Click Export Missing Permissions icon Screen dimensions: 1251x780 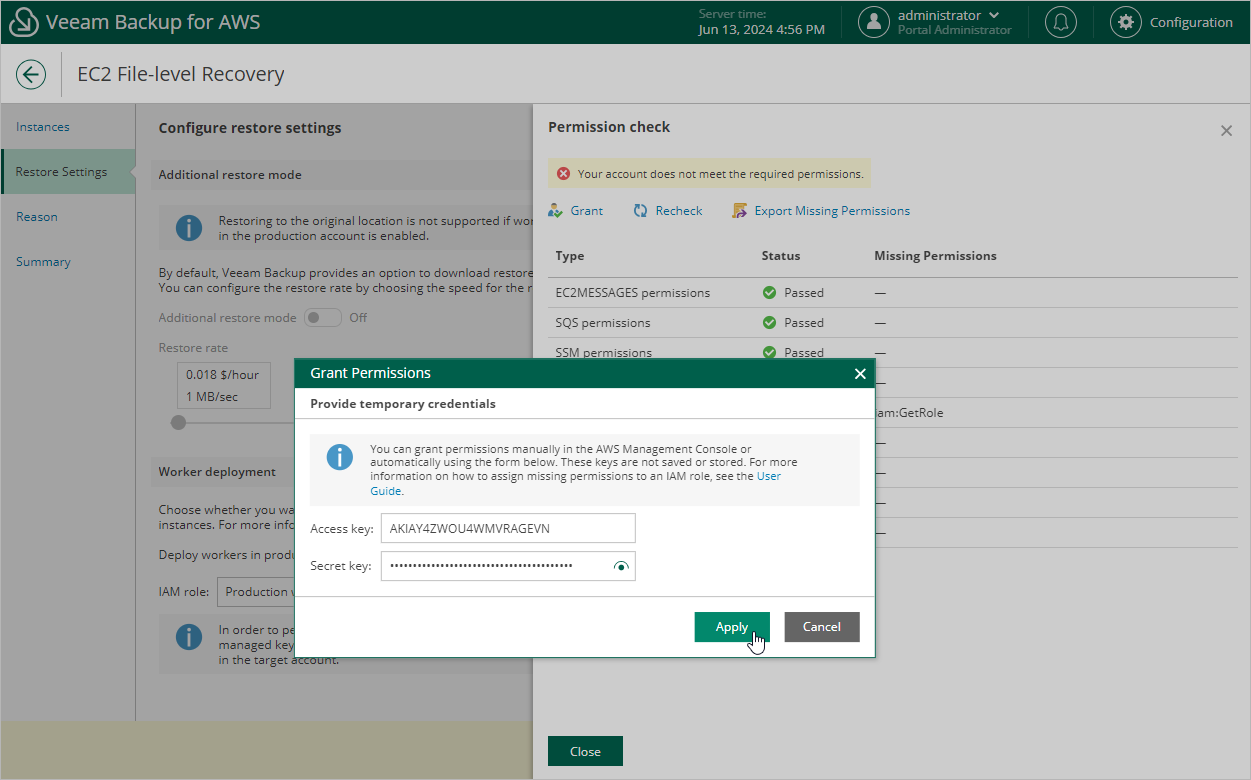click(739, 211)
